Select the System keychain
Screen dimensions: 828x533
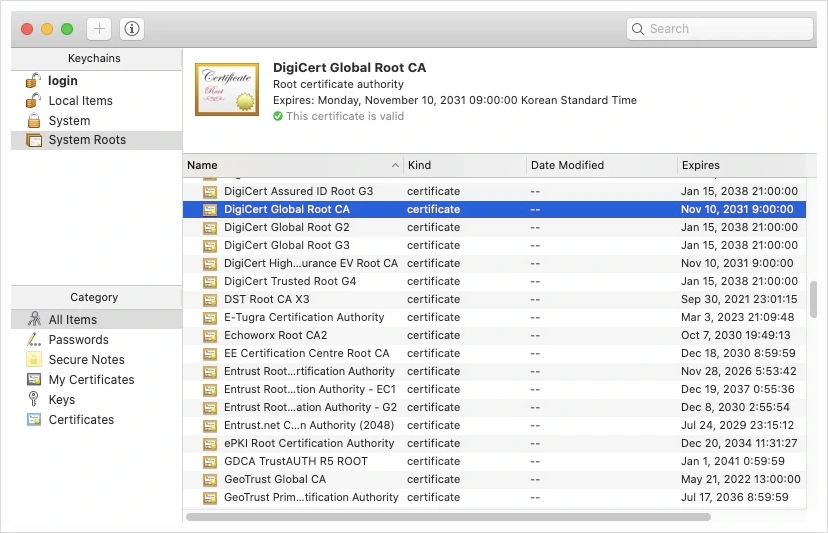tap(97, 120)
